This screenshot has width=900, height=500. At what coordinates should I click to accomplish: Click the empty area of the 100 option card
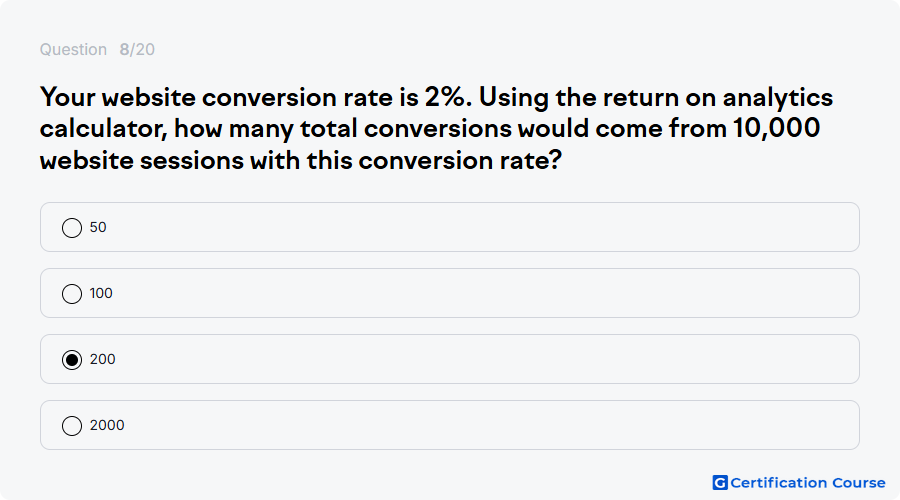tap(482, 293)
